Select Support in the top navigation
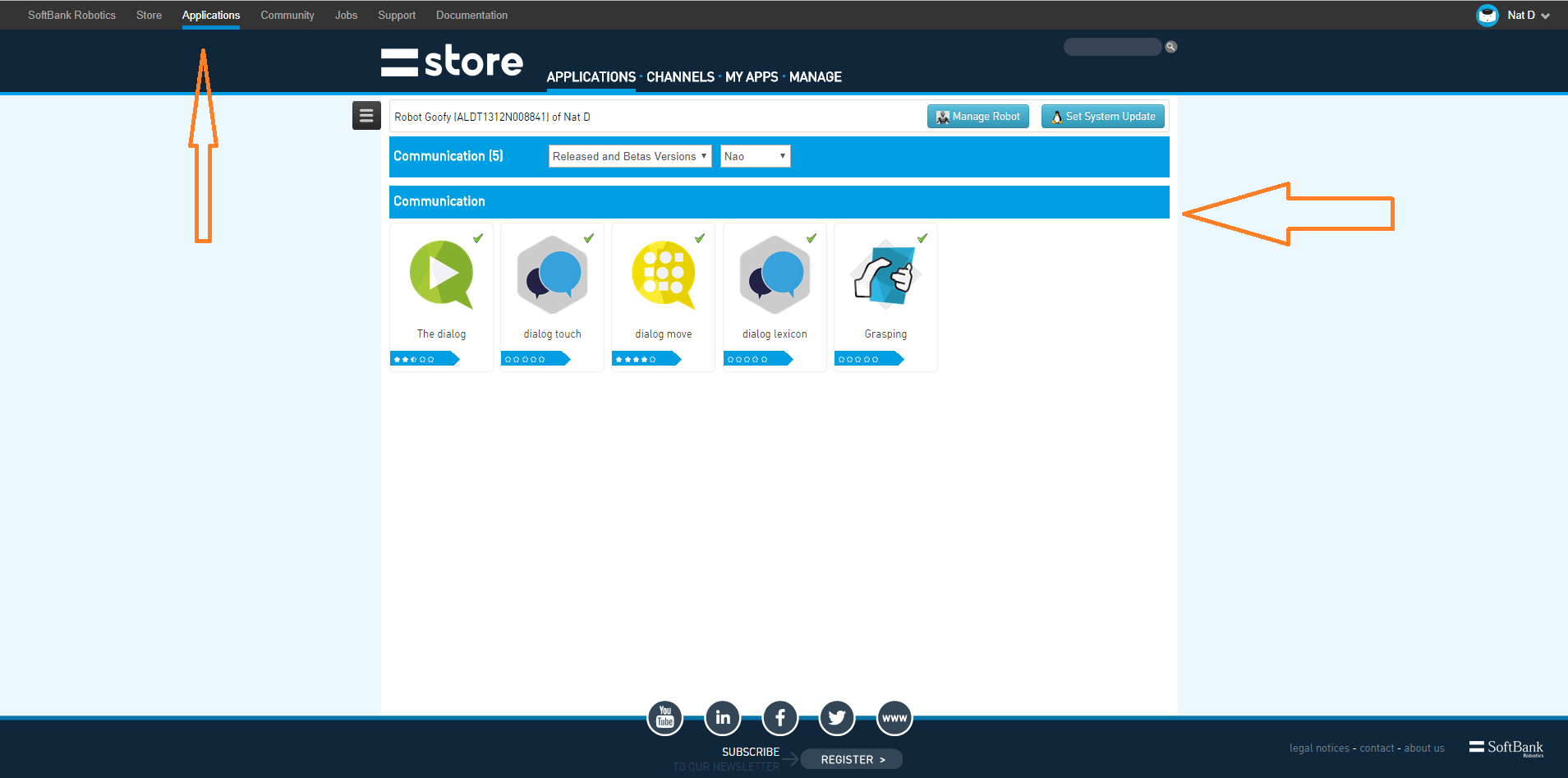 (x=397, y=15)
